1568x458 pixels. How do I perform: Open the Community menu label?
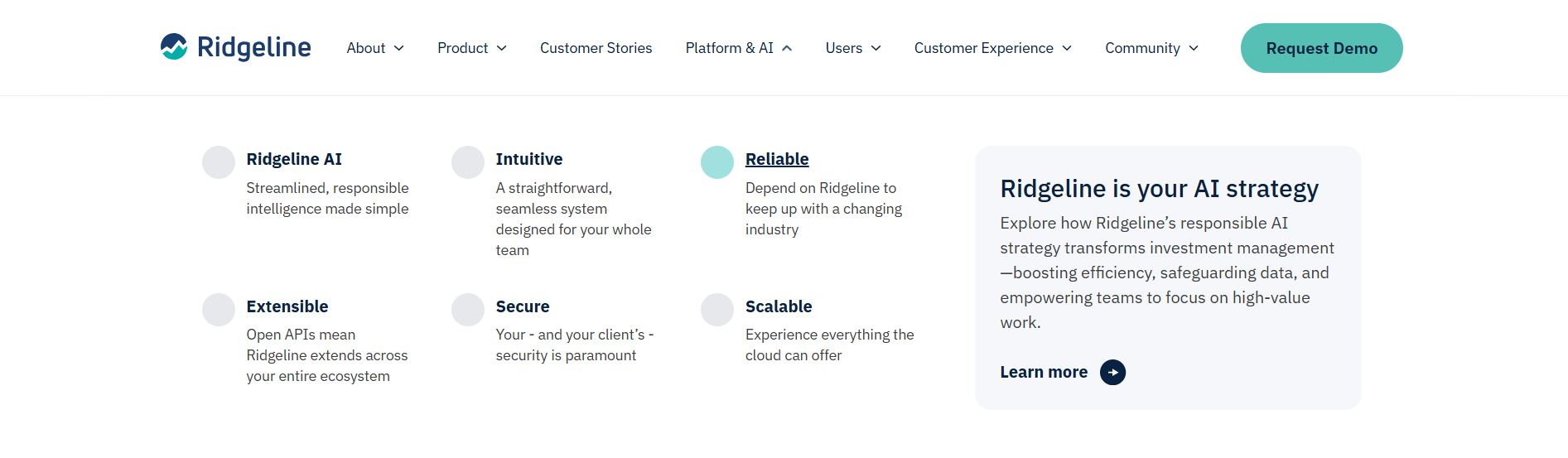(x=1143, y=48)
